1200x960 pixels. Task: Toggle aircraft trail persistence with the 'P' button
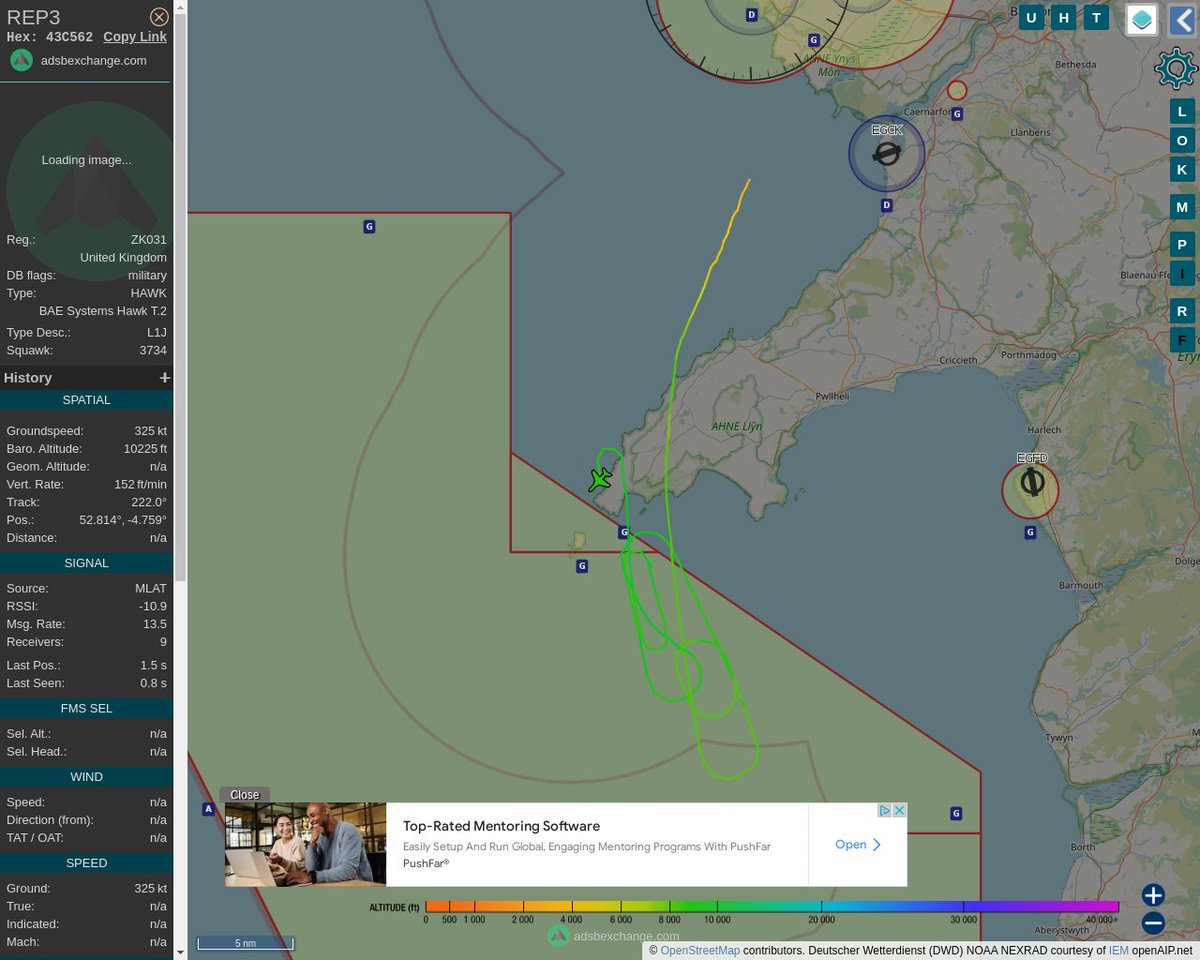click(1181, 244)
